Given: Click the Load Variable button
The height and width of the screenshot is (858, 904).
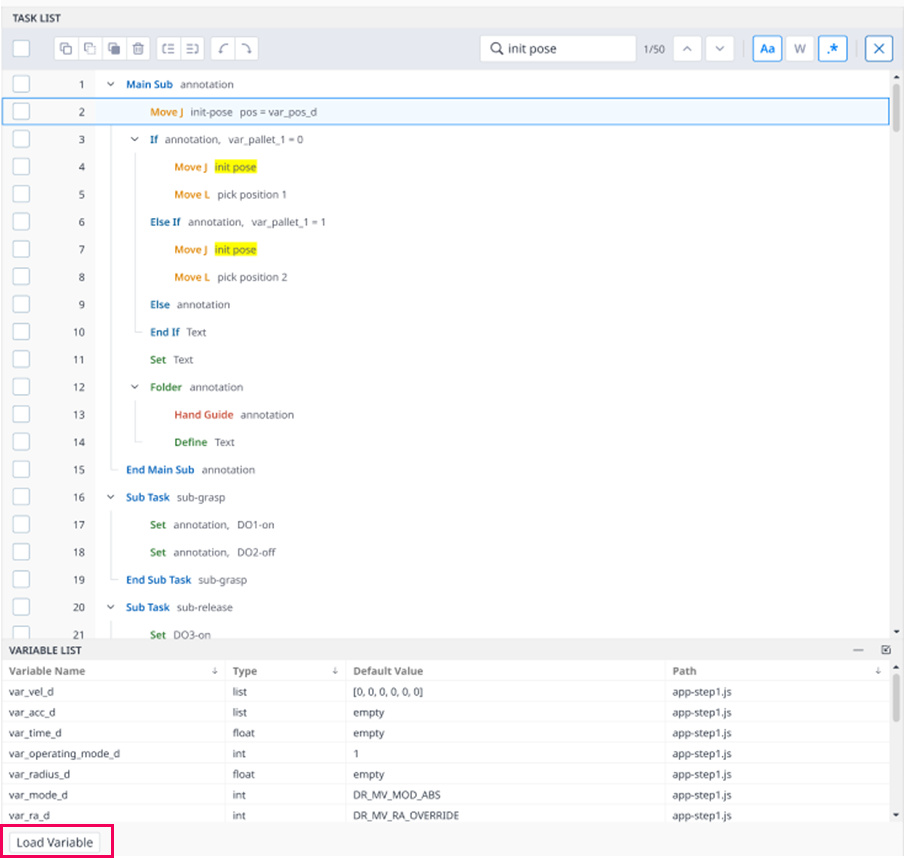Looking at the screenshot, I should 55,842.
